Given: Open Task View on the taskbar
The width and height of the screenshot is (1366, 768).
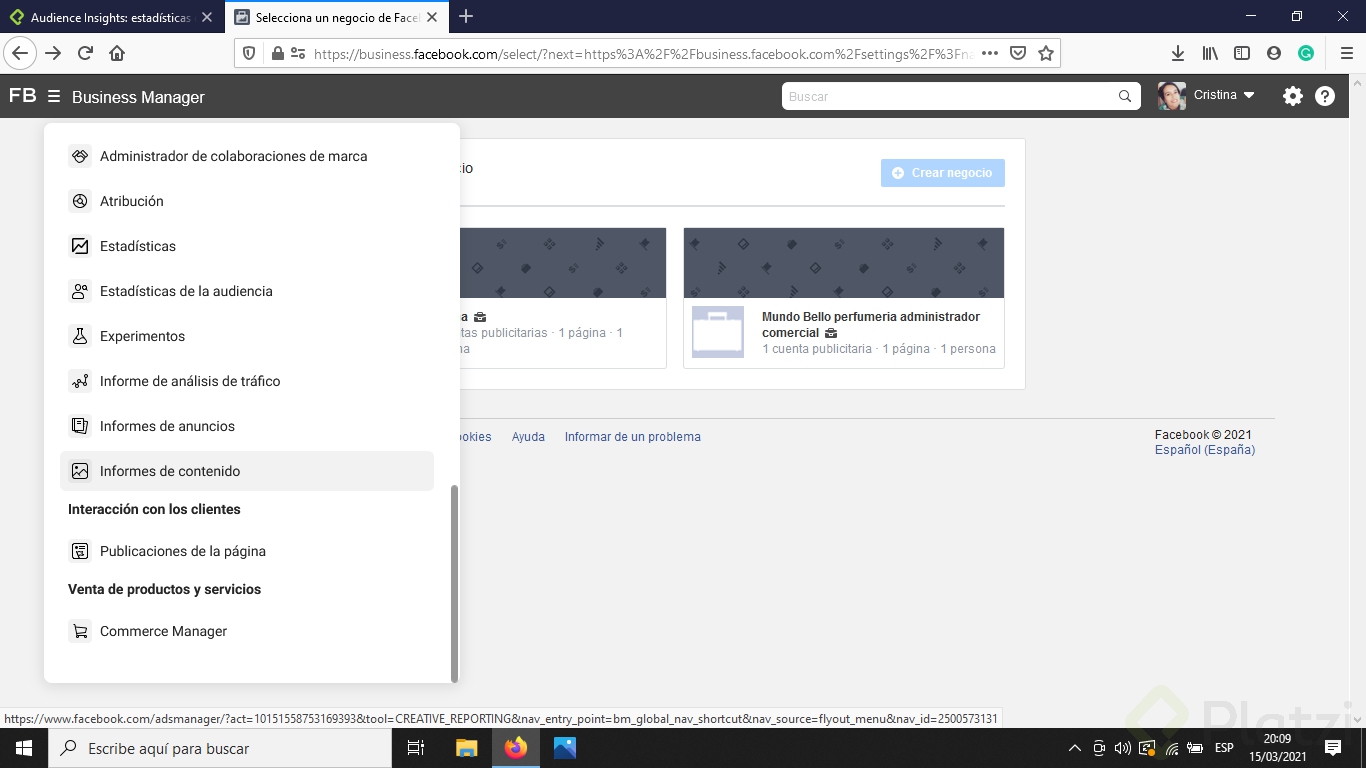Looking at the screenshot, I should [x=416, y=747].
